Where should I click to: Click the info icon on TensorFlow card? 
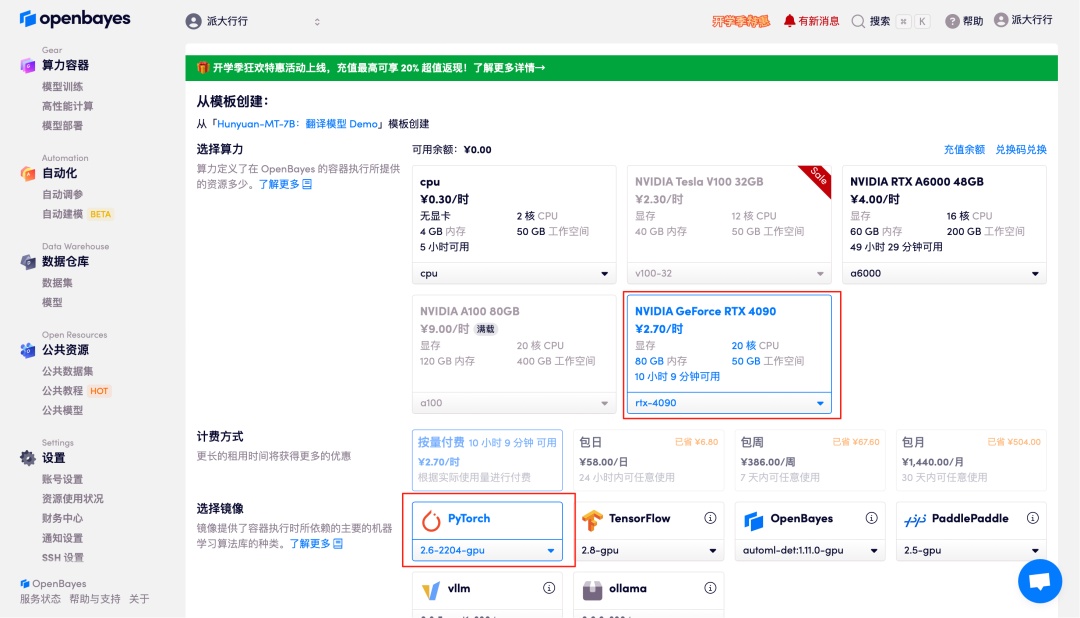pos(710,518)
